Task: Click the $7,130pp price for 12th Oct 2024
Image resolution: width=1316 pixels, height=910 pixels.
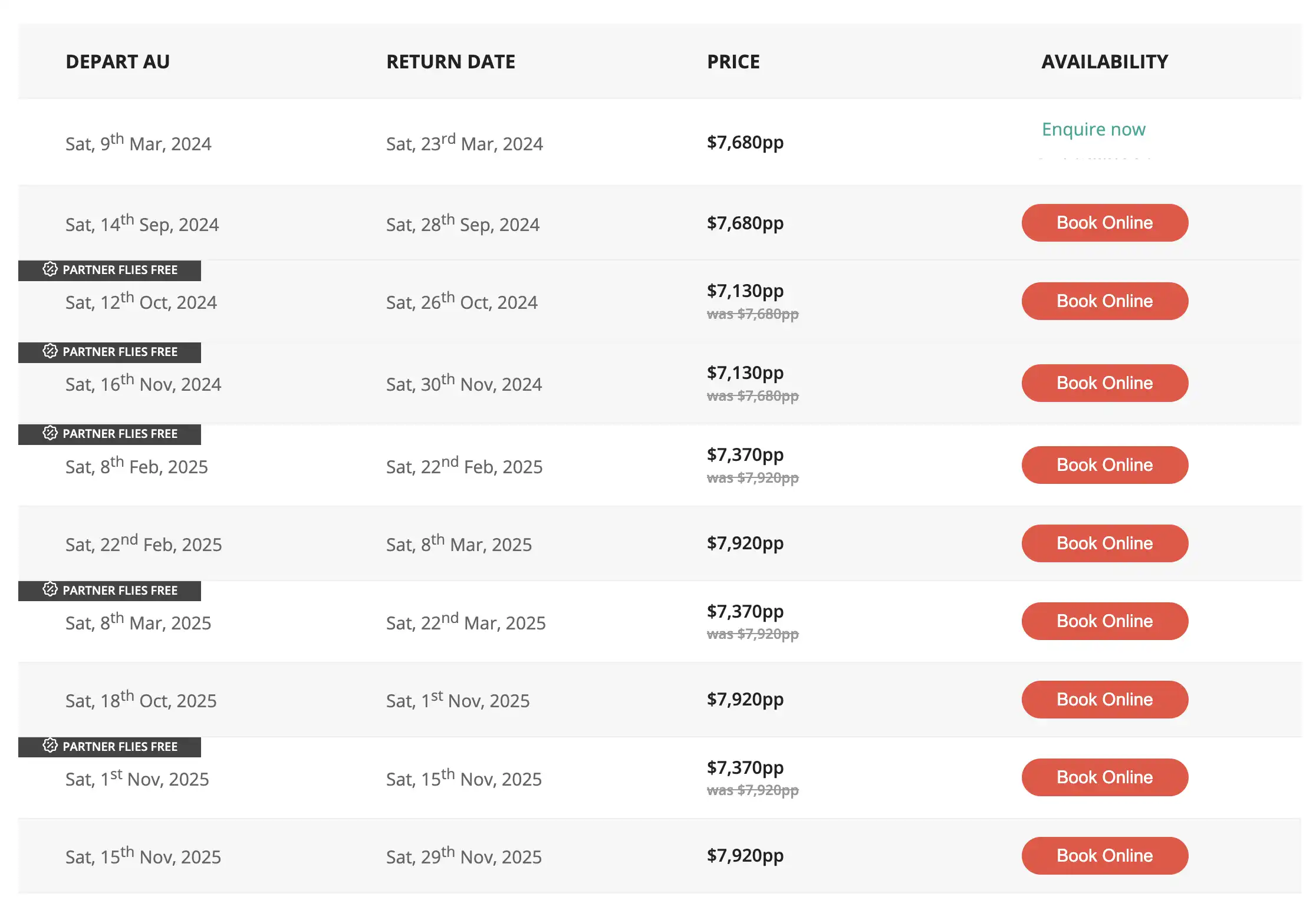Action: tap(745, 291)
